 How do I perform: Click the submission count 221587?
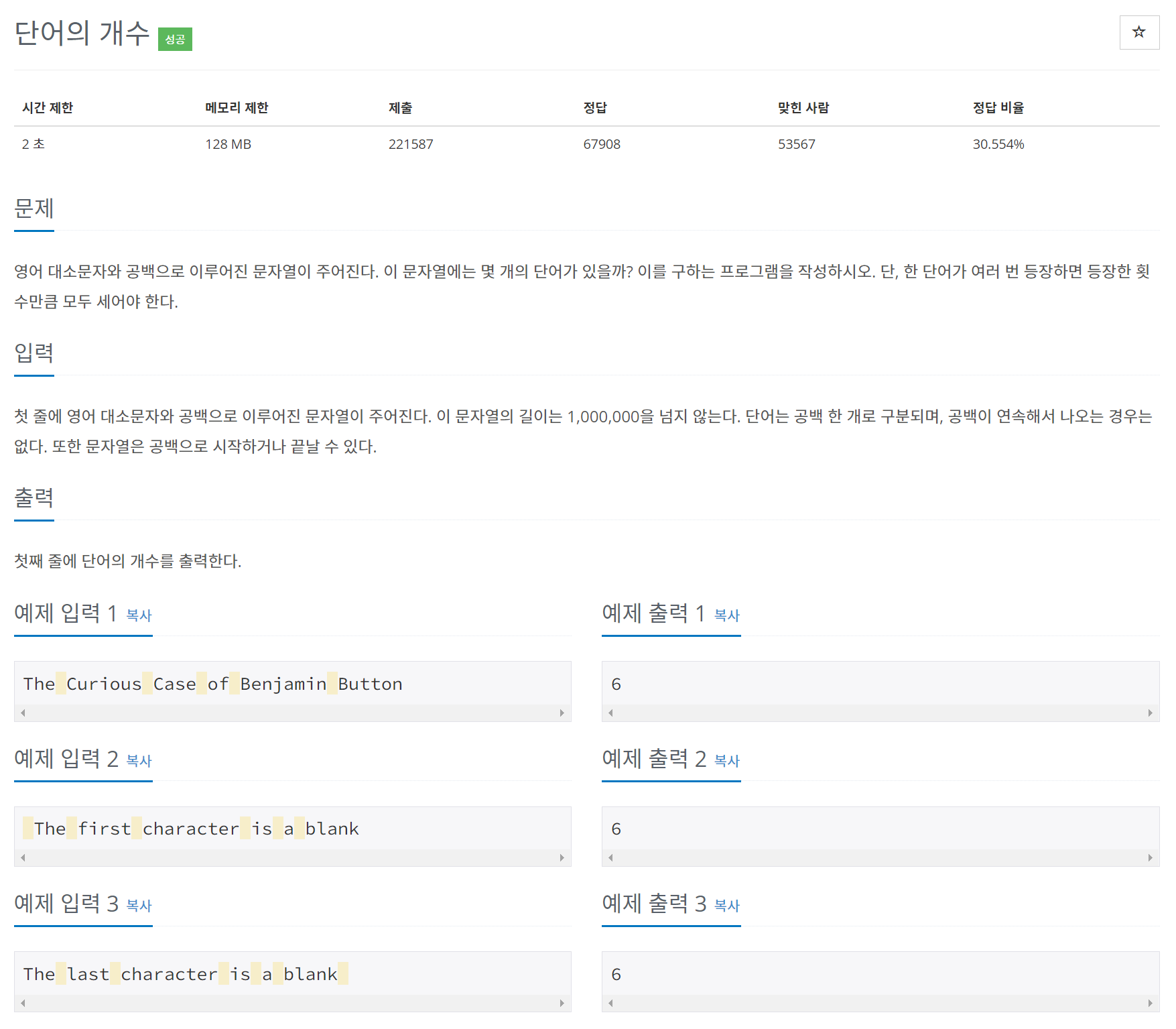click(x=411, y=144)
